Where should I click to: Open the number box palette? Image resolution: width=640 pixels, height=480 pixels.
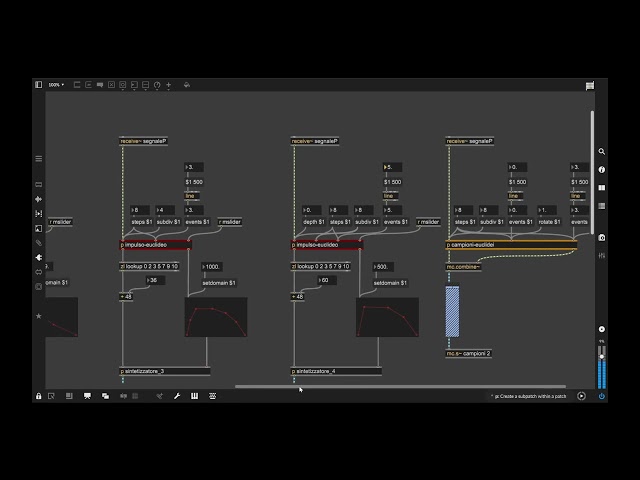coord(134,85)
